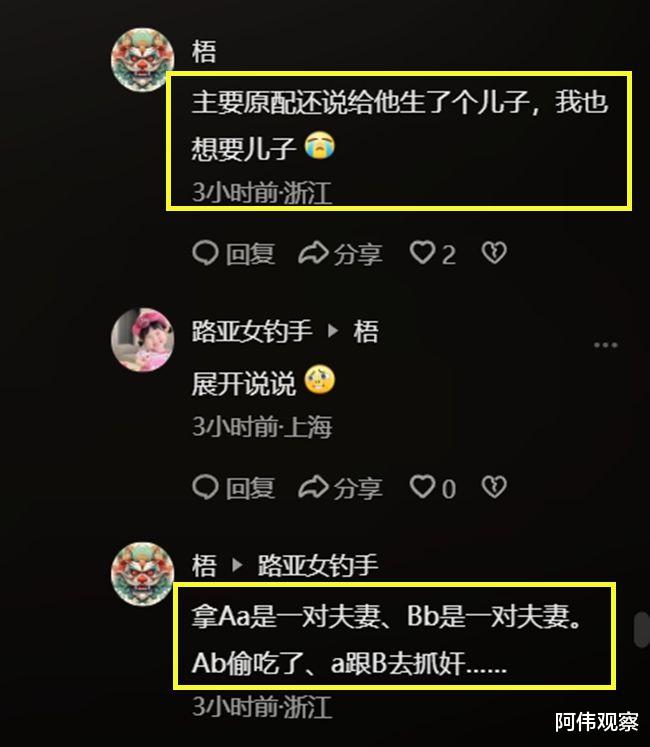This screenshot has width=650, height=747.
Task: Click broken heart icon under 展开说说 comment
Action: [494, 487]
